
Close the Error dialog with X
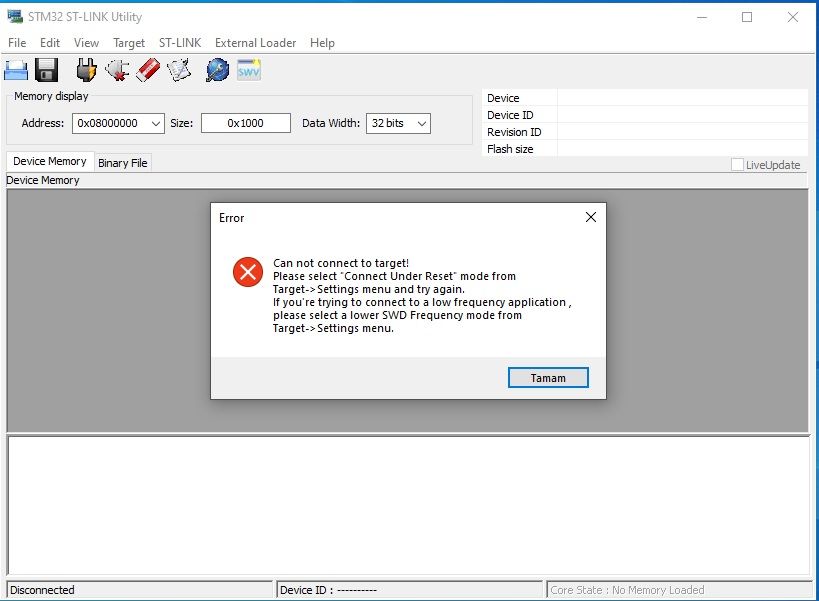pyautogui.click(x=591, y=217)
